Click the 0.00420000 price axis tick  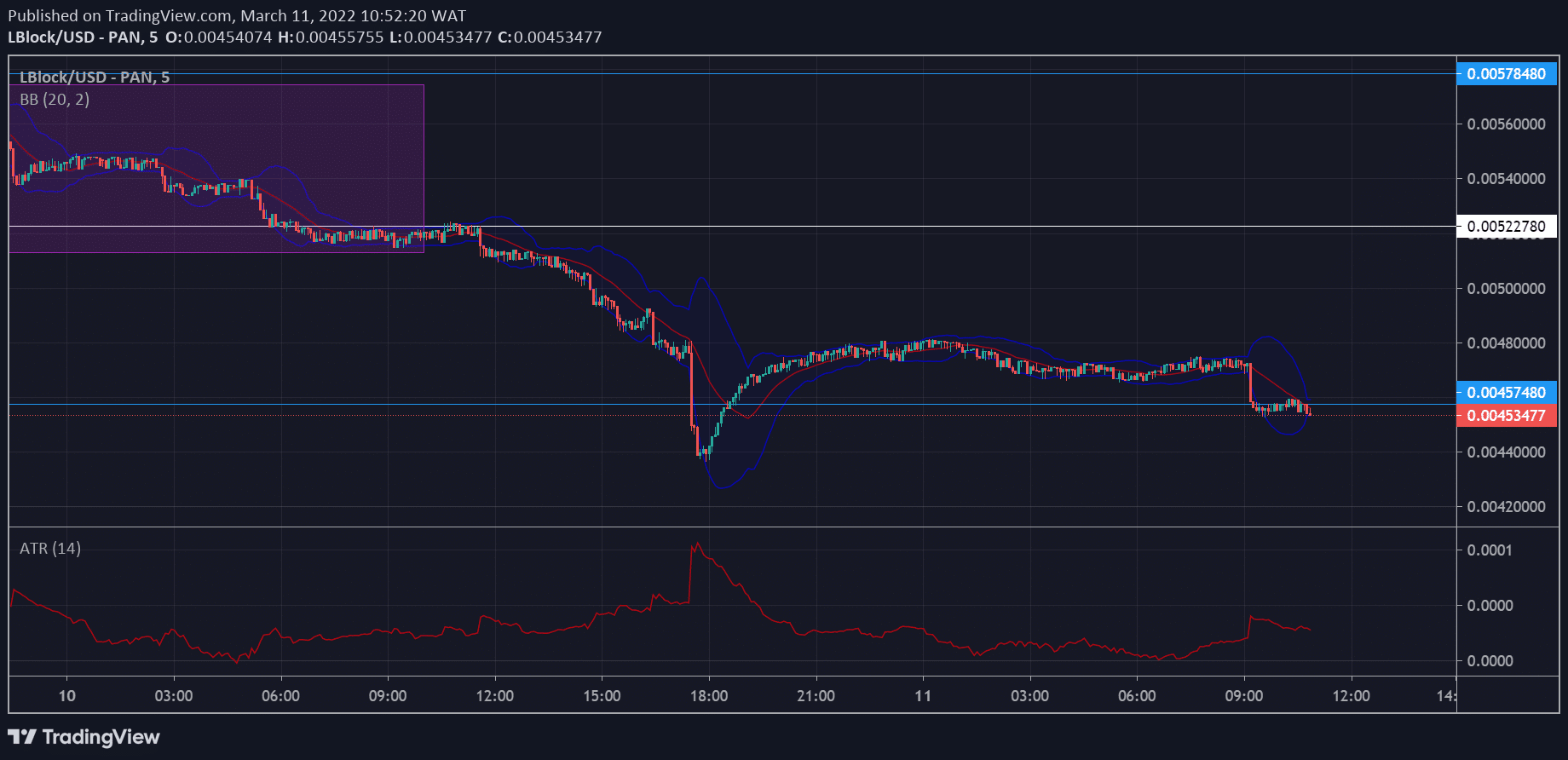click(1506, 507)
